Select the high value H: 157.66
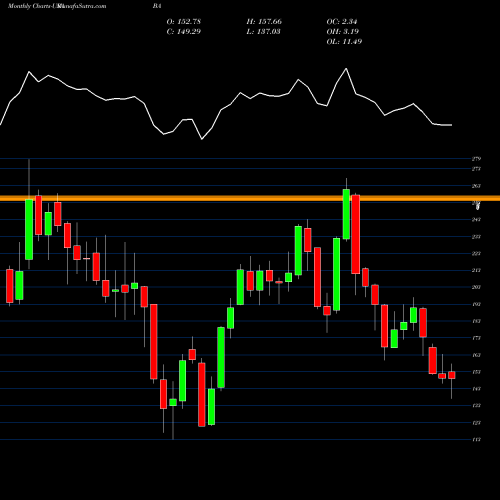This screenshot has height=500, width=500. coord(264,22)
